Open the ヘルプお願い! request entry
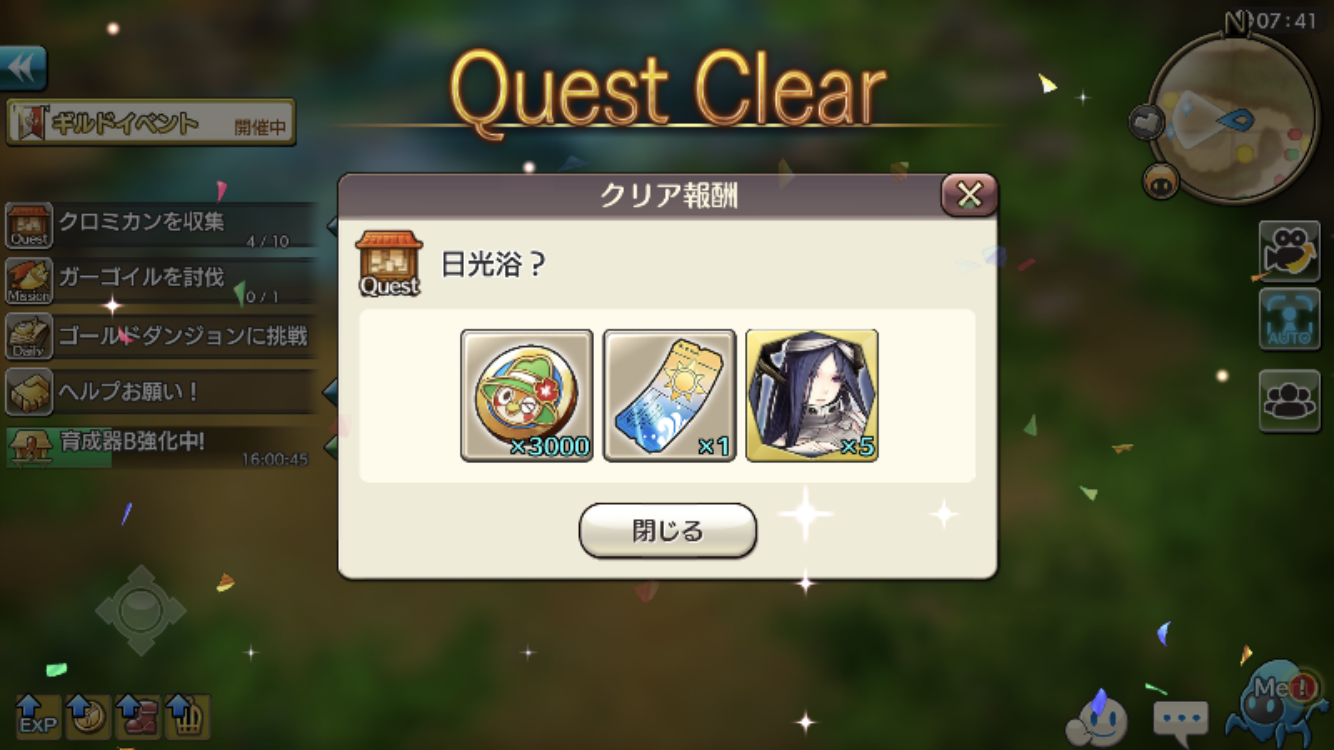The width and height of the screenshot is (1334, 750). pos(162,392)
